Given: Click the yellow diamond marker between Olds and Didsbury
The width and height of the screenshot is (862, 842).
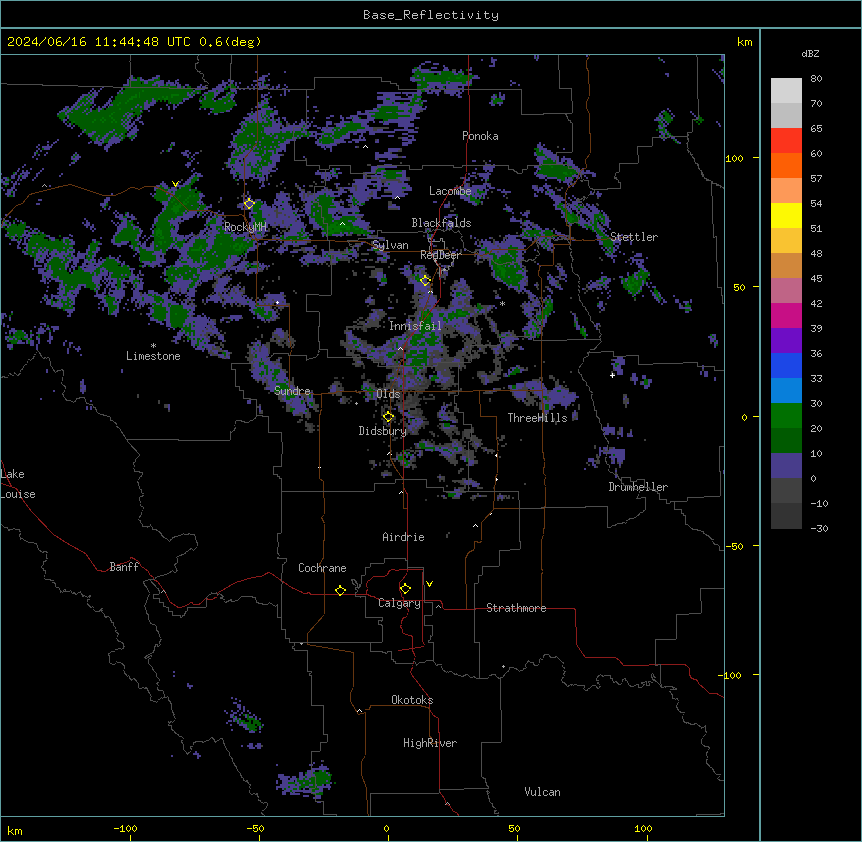Looking at the screenshot, I should [388, 417].
